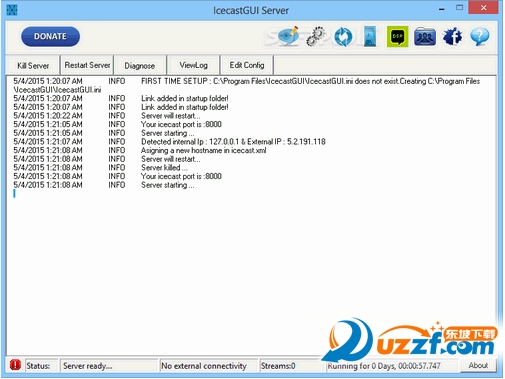Visit Facebook page via the f icon

pyautogui.click(x=453, y=36)
